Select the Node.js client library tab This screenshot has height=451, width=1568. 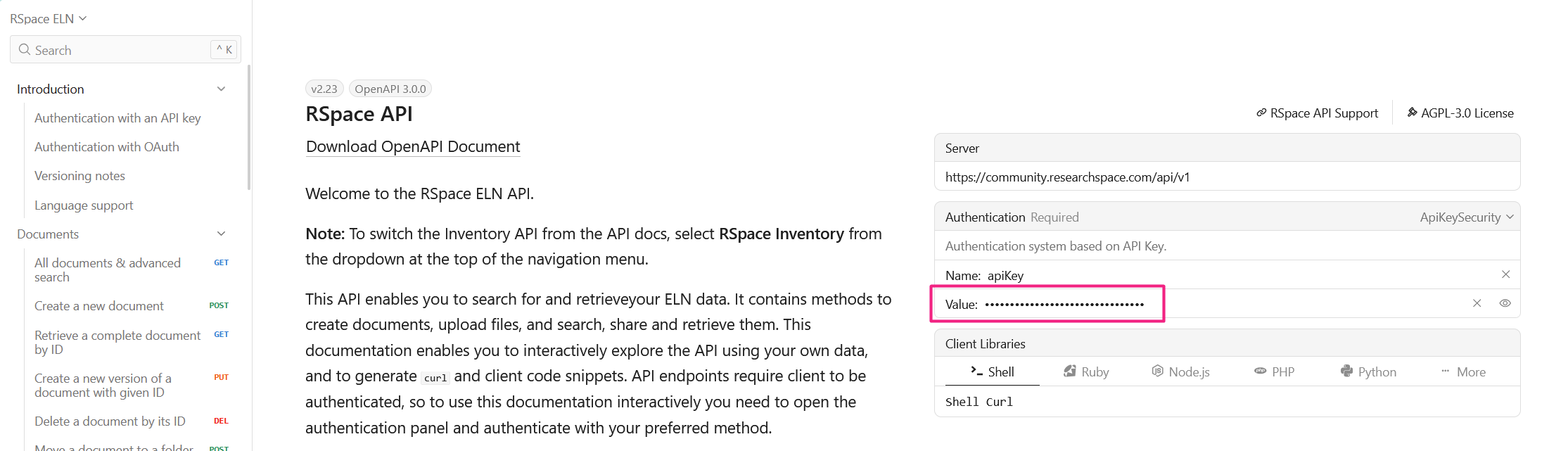coord(1180,372)
